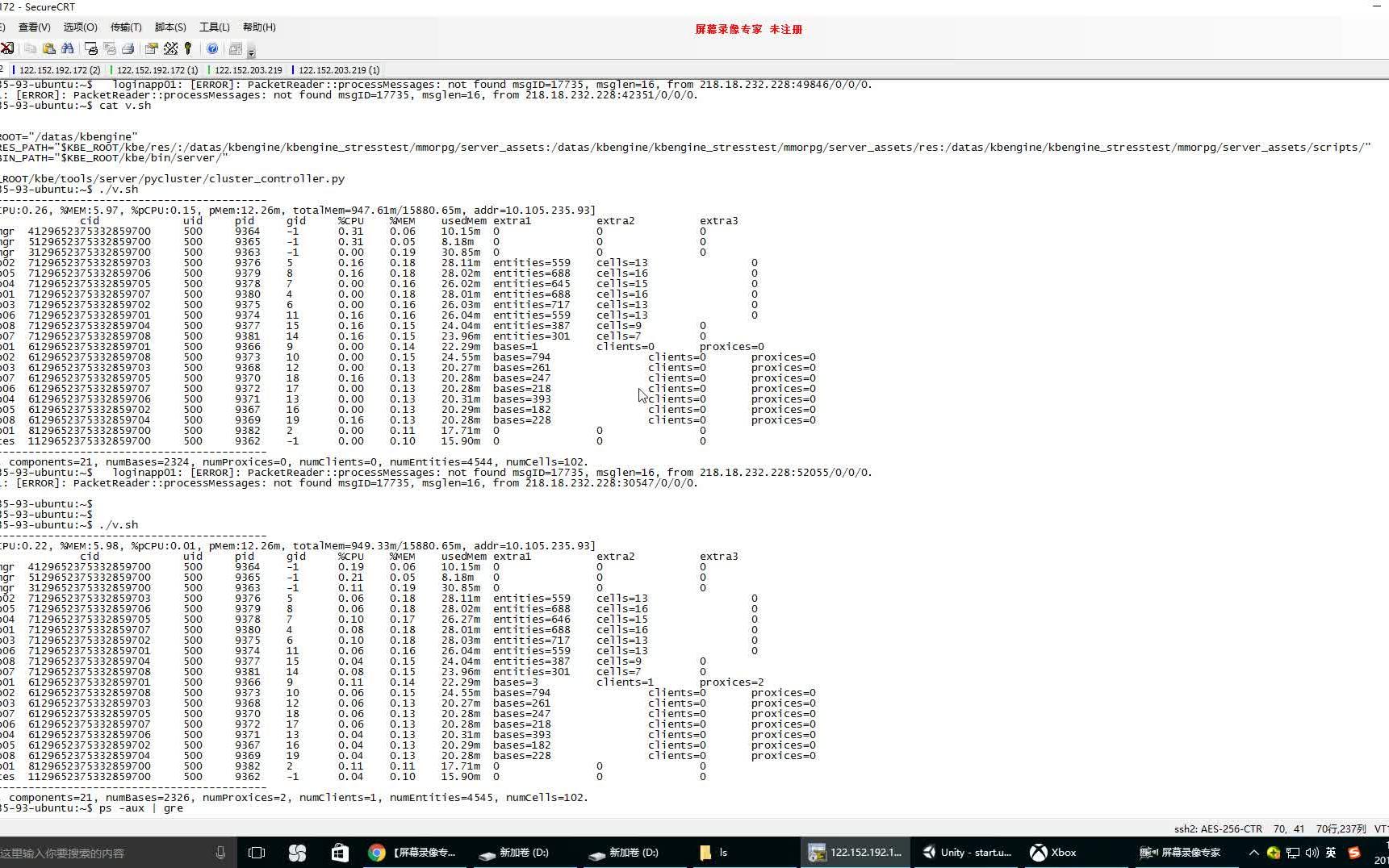Click 'cat v.sh' command text
The height and width of the screenshot is (868, 1389).
tap(125, 106)
